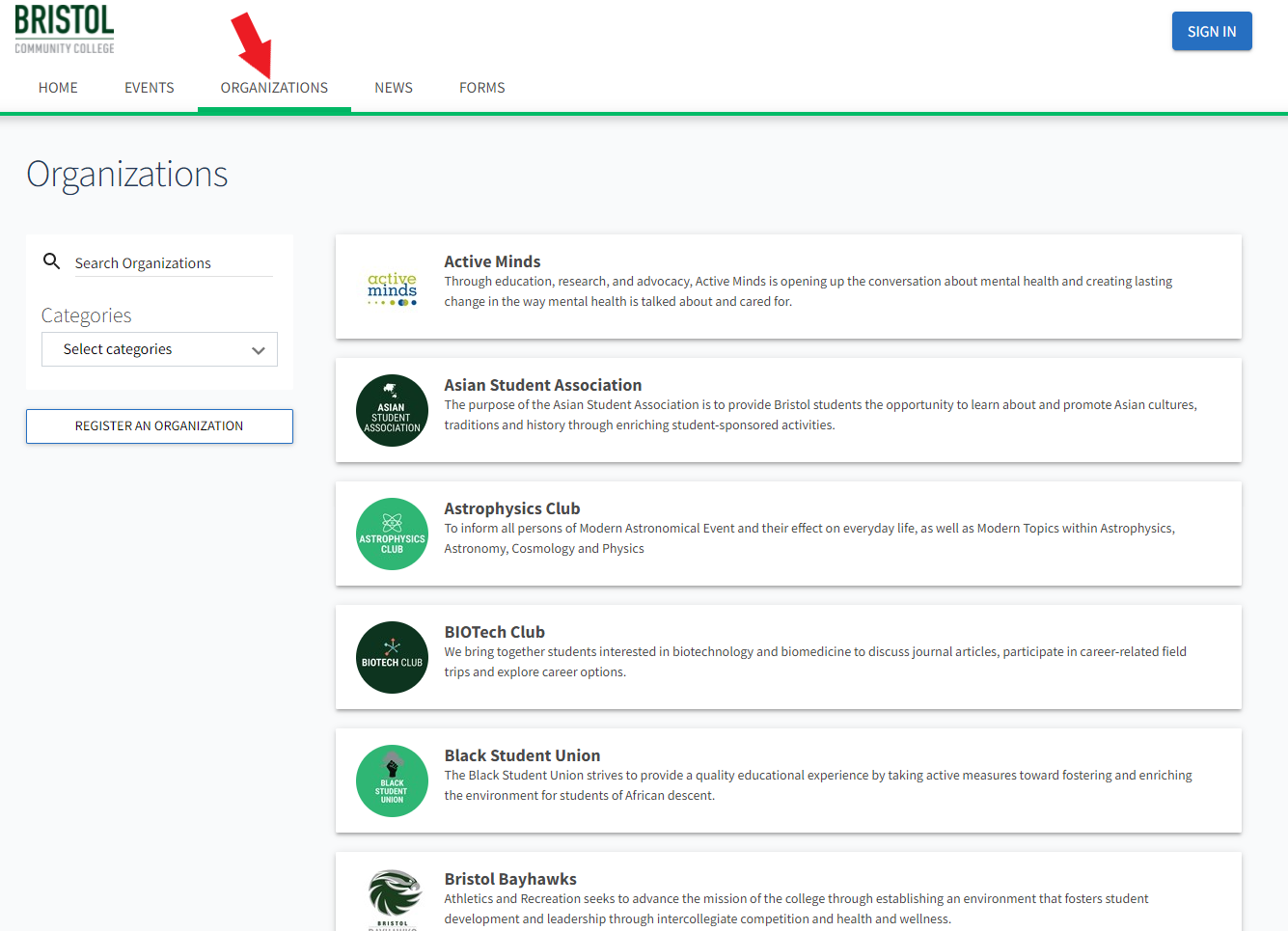Select the ORGANIZATIONS tab
The height and width of the screenshot is (931, 1288).
274,88
